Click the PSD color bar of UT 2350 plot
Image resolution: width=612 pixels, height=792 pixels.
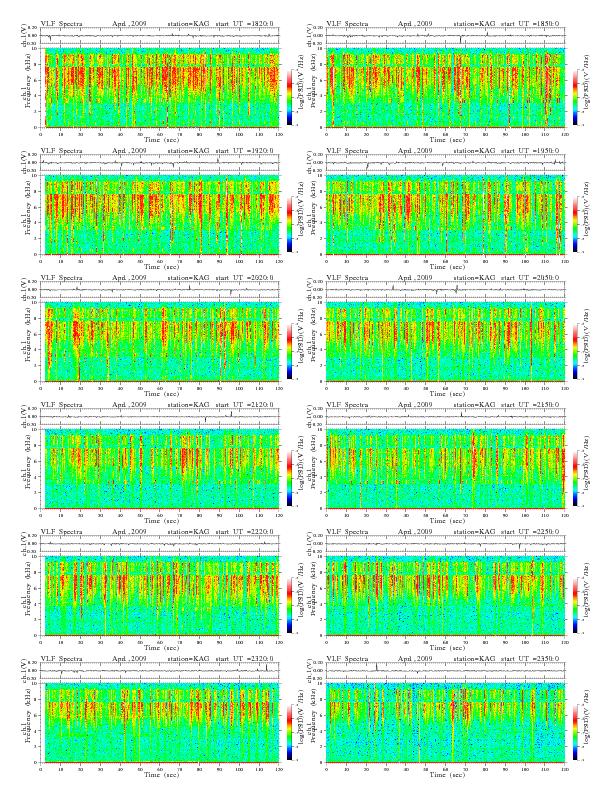576,732
